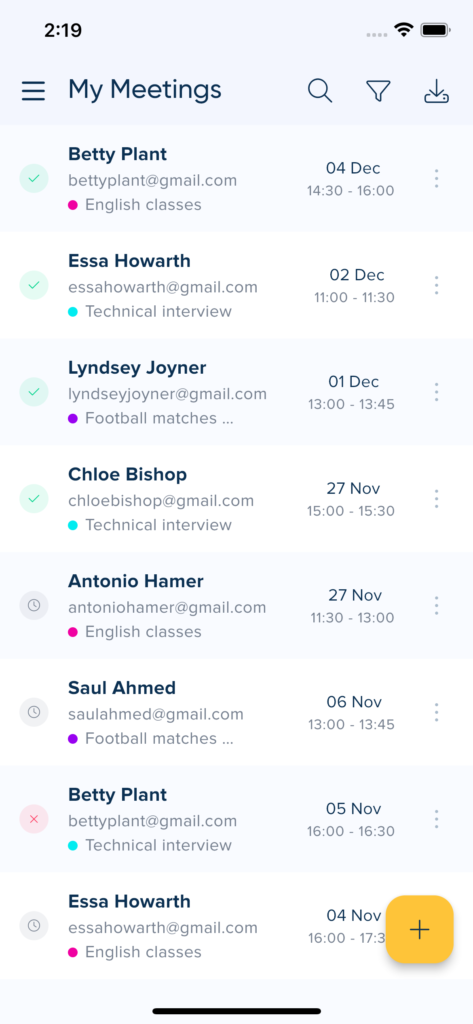Image resolution: width=473 pixels, height=1024 pixels.
Task: Select the Chloe Bishop meeting row
Action: [236, 499]
